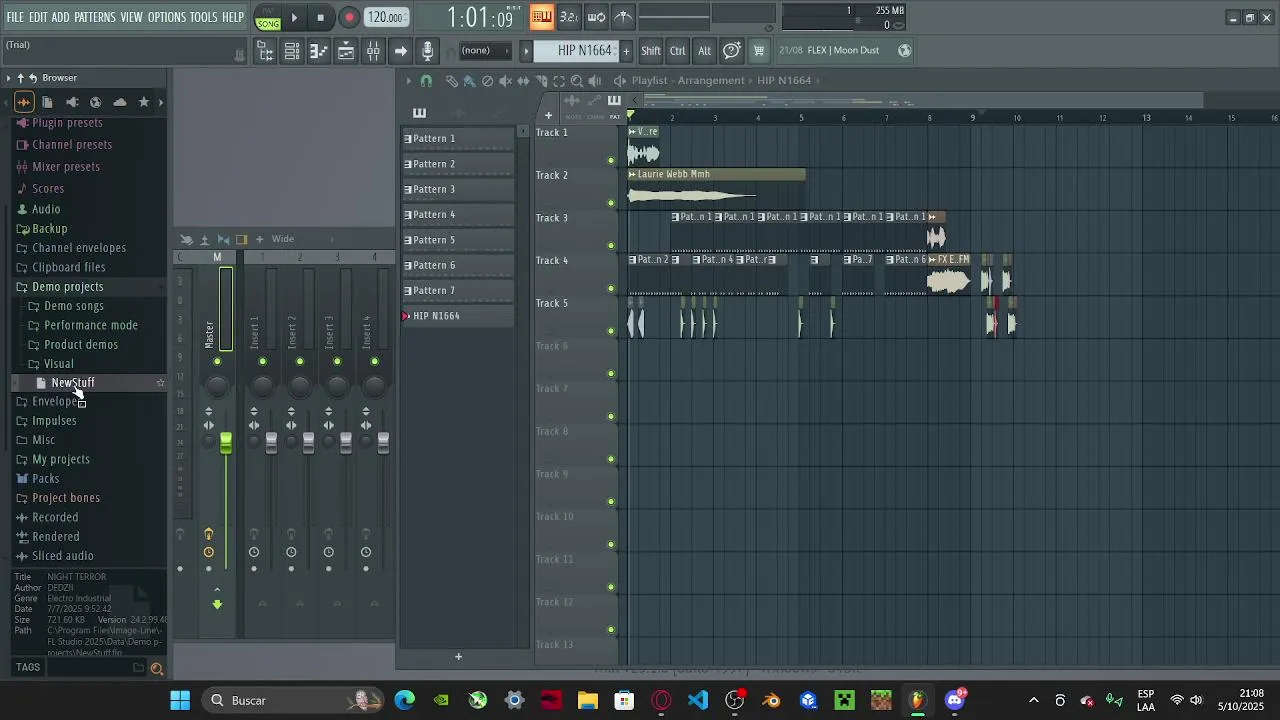The image size is (1280, 720).
Task: Expand the Performance mode folder
Action: (90, 325)
